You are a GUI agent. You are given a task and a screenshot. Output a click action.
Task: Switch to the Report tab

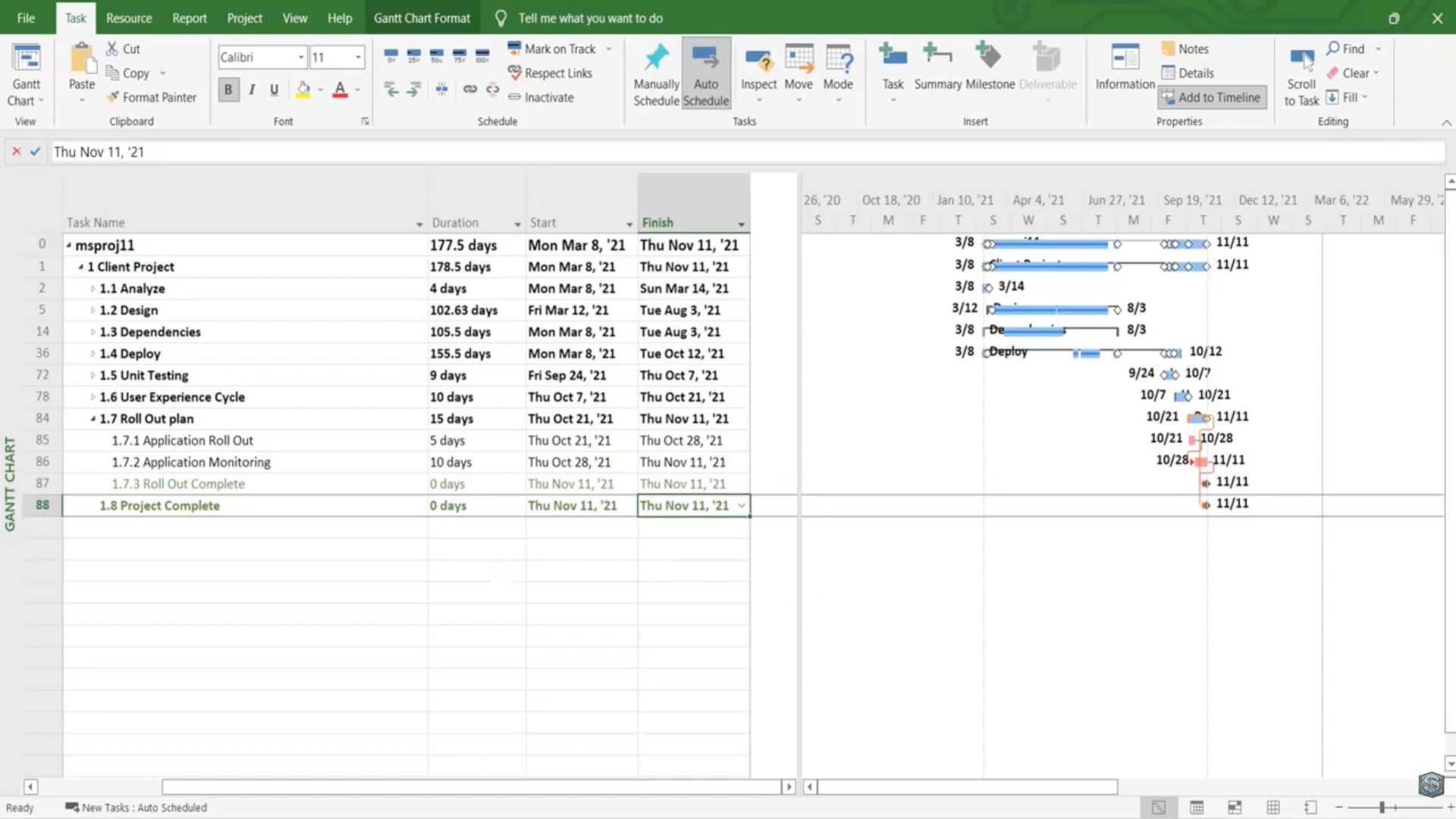pos(189,18)
